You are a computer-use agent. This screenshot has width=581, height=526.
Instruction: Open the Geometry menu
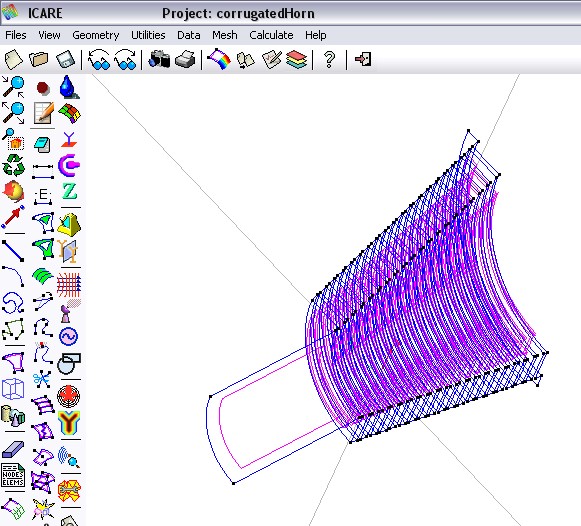coord(96,35)
